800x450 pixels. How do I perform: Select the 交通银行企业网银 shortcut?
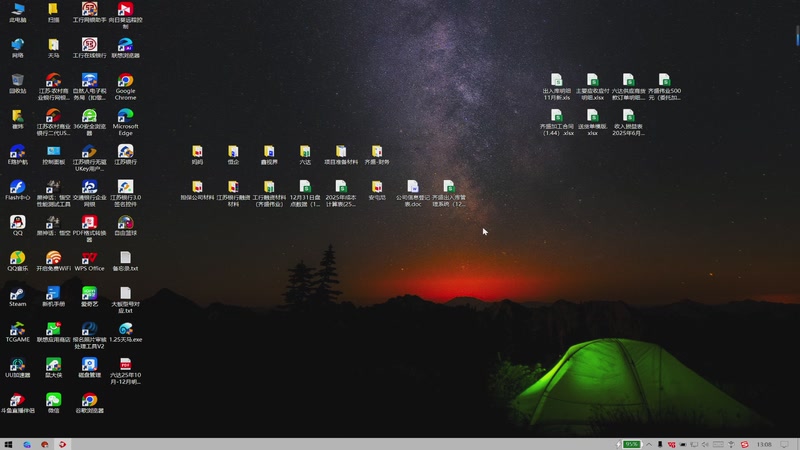coord(89,193)
